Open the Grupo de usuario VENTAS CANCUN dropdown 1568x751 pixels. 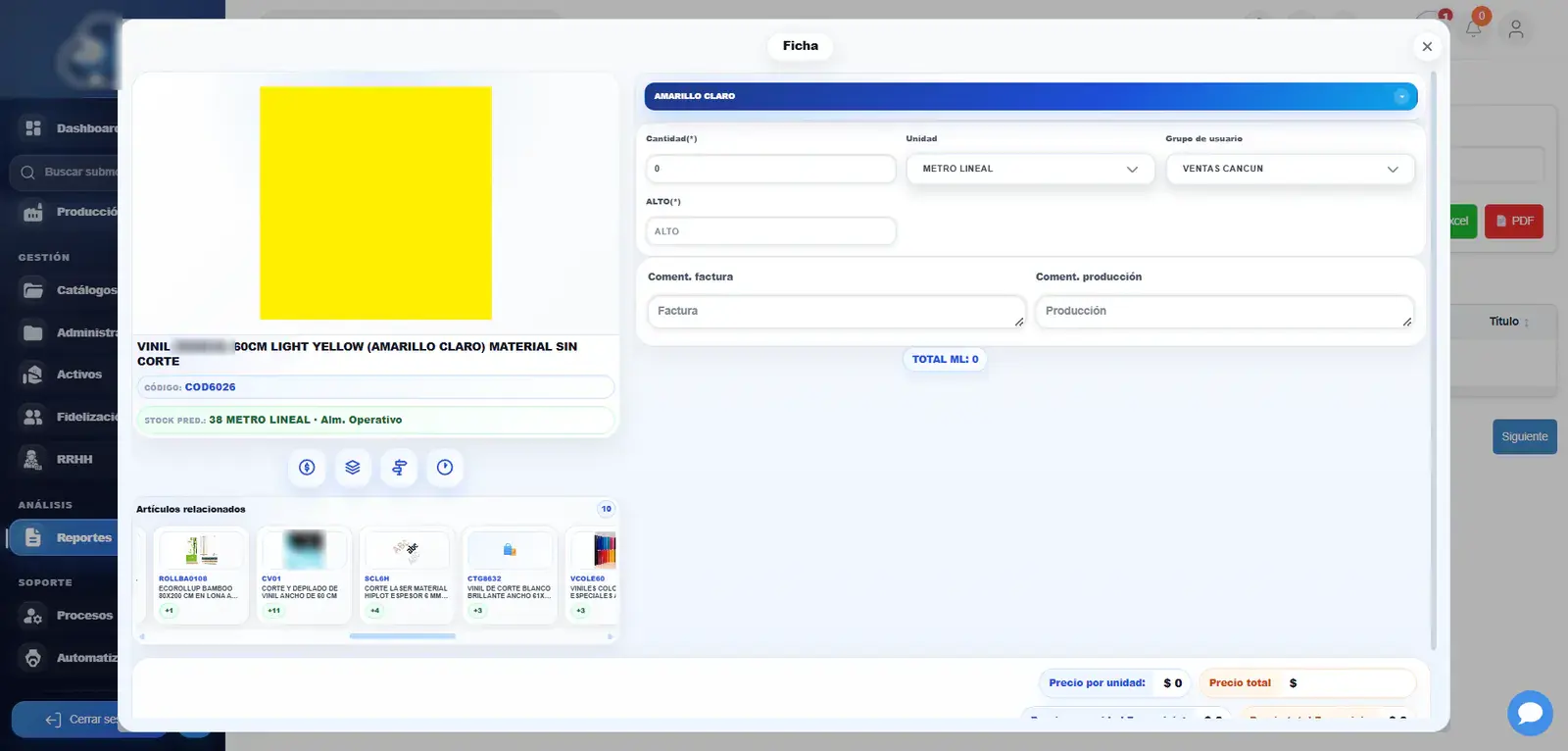pos(1290,169)
